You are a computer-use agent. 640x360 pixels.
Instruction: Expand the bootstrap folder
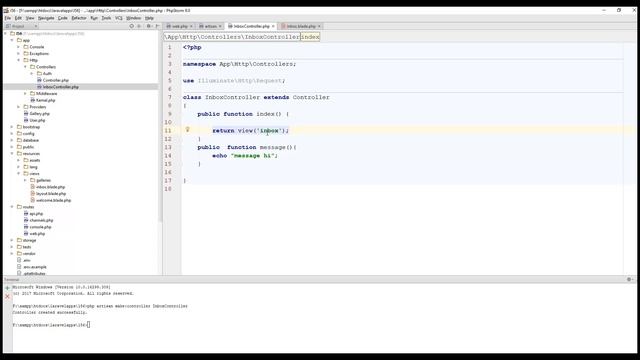point(12,127)
